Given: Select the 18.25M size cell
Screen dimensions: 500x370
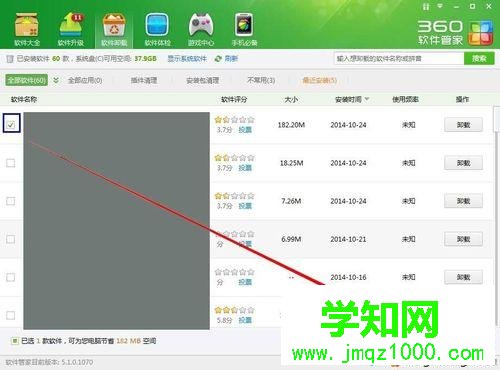Looking at the screenshot, I should (291, 163).
